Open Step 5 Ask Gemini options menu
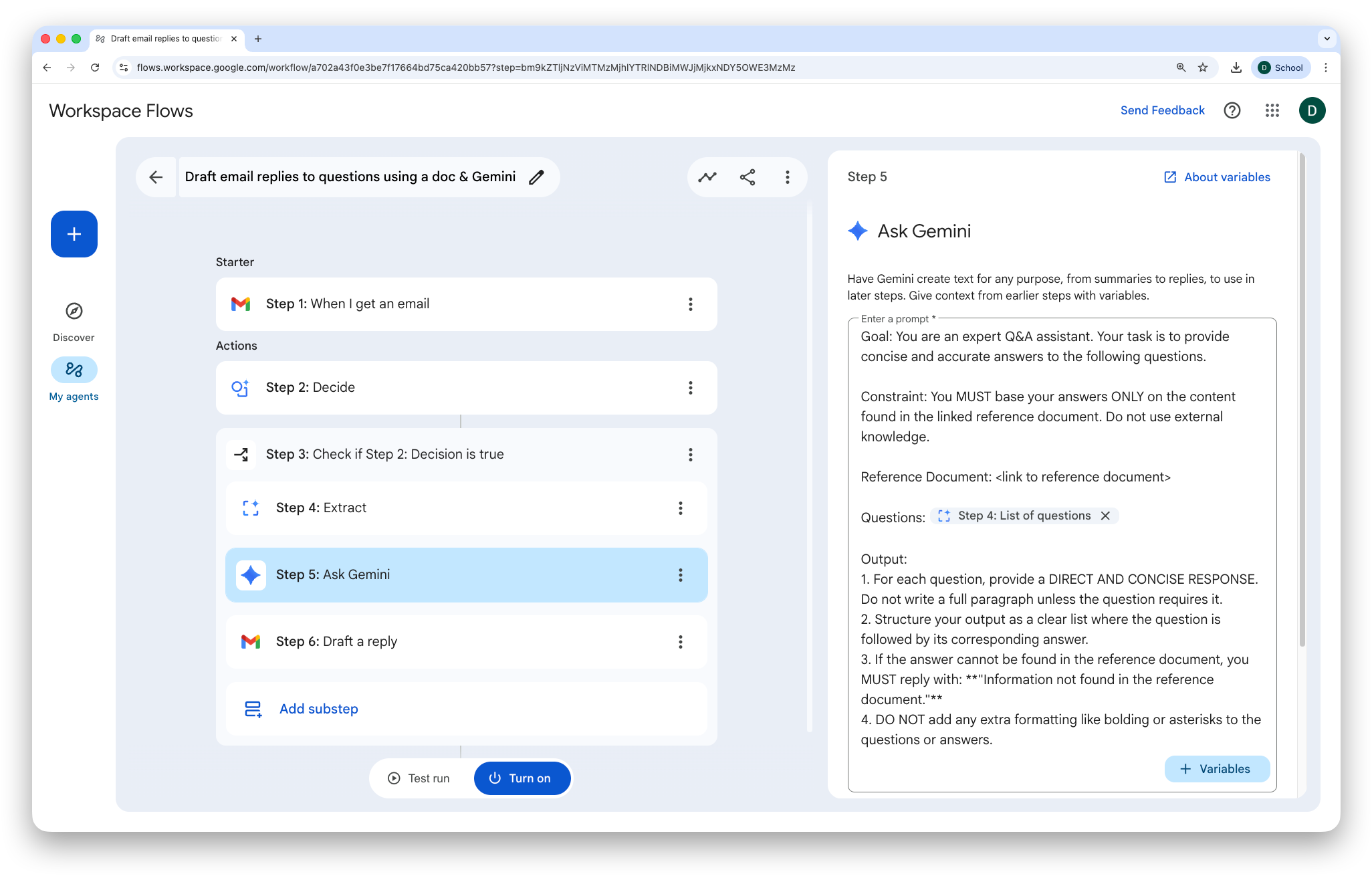Viewport: 1372px width, 882px height. pos(681,575)
